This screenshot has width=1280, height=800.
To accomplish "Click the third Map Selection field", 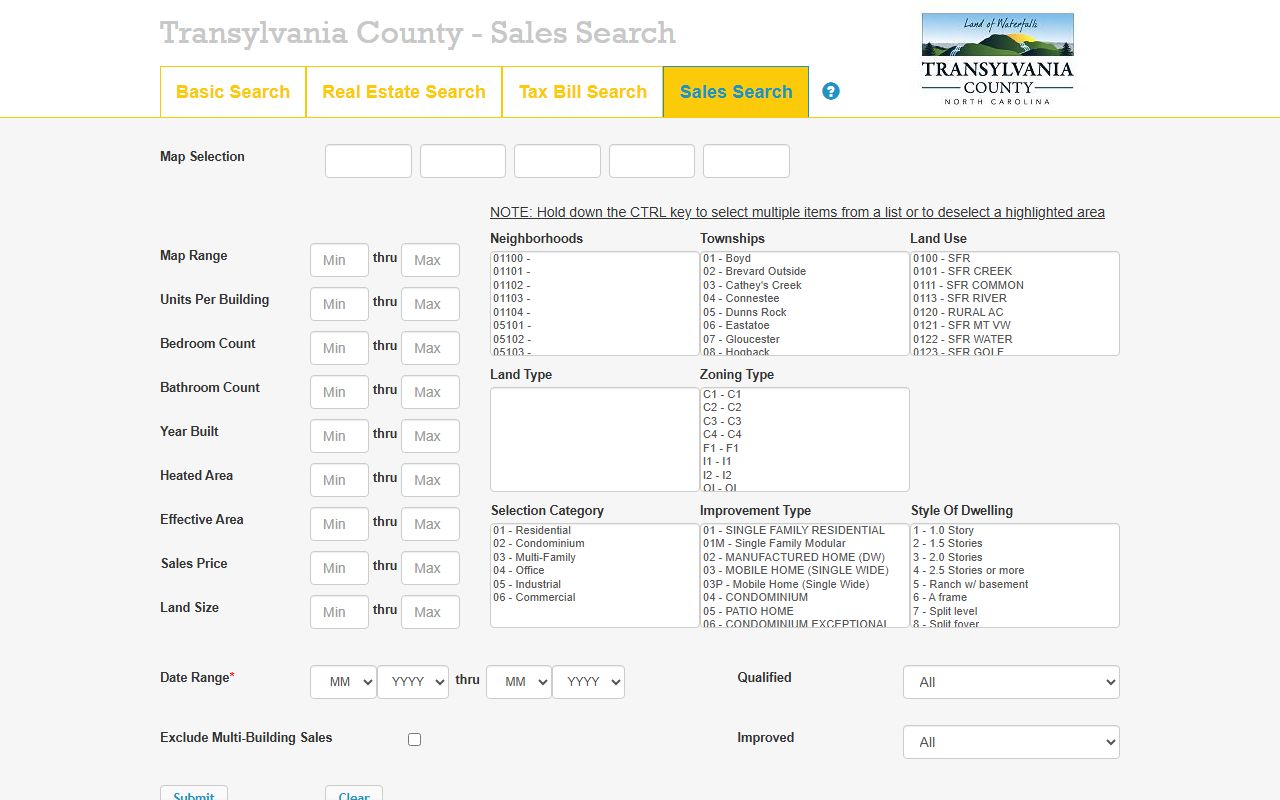I will 557,161.
